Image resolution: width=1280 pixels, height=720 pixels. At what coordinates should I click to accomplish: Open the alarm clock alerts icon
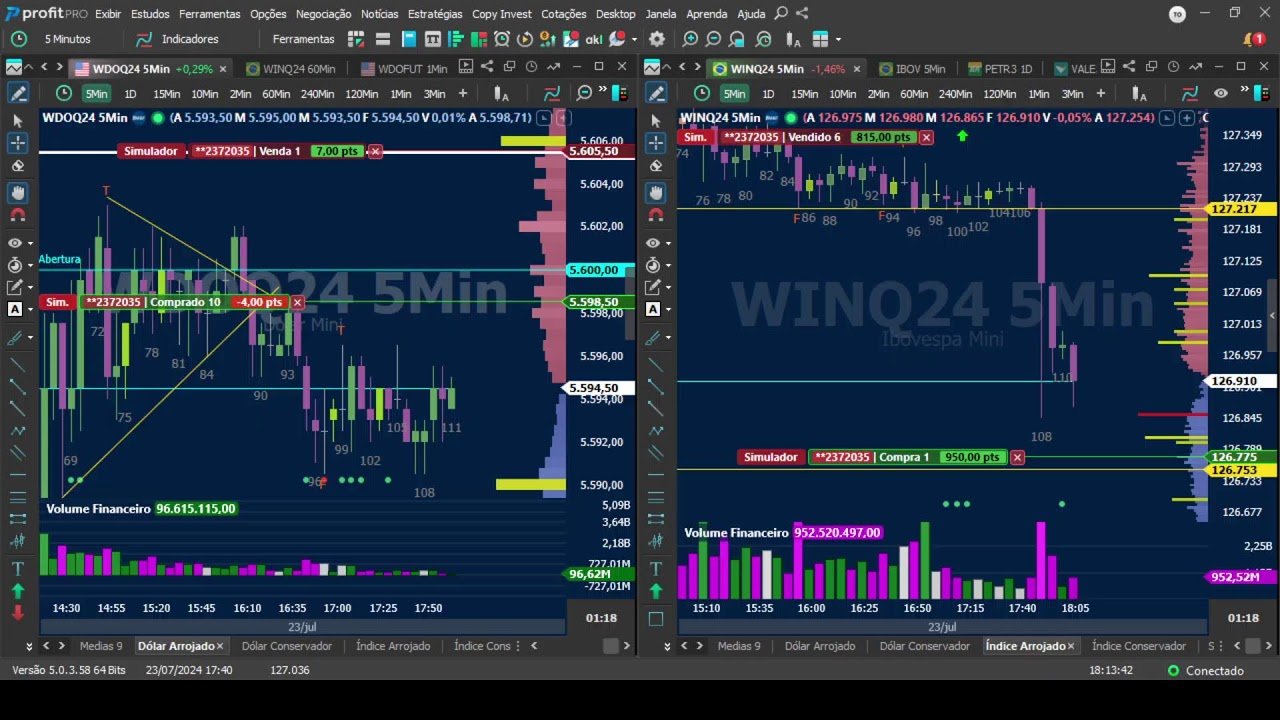pos(501,39)
